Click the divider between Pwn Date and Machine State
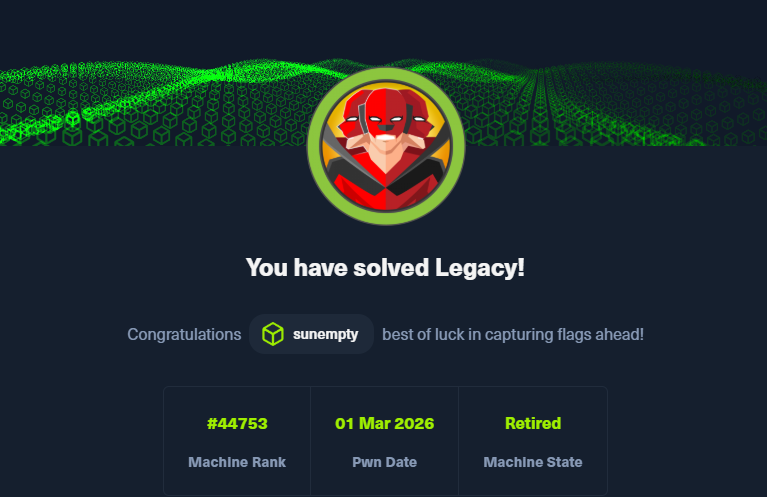 point(458,441)
